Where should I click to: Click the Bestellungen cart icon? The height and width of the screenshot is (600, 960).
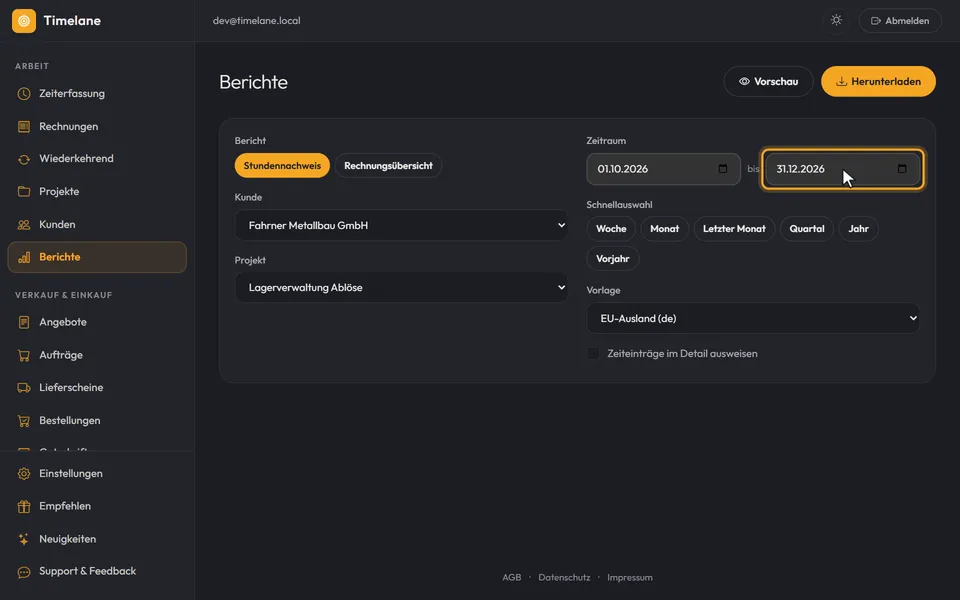coord(24,421)
